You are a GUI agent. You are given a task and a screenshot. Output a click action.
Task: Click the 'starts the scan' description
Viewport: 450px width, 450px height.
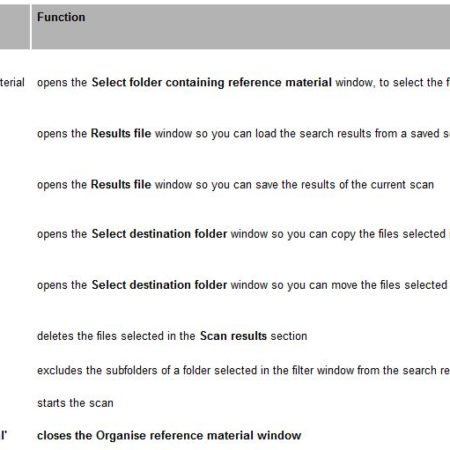75,403
